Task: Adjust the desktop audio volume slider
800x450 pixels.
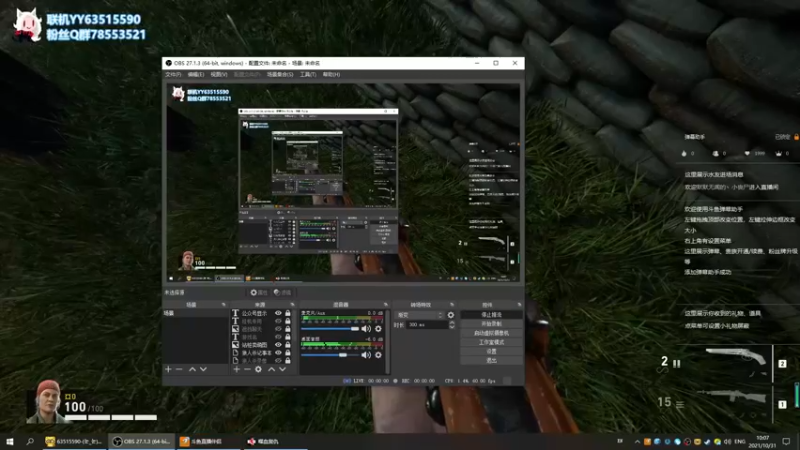Action: 330,355
